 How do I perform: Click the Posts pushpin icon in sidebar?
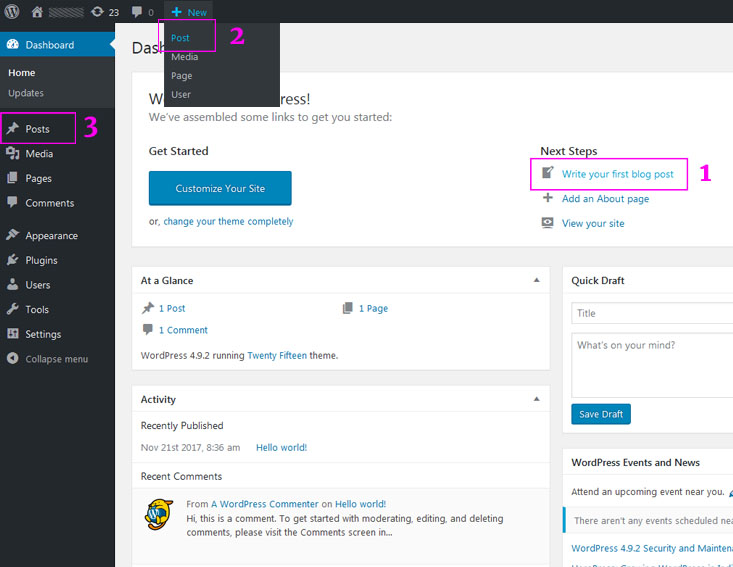(13, 128)
